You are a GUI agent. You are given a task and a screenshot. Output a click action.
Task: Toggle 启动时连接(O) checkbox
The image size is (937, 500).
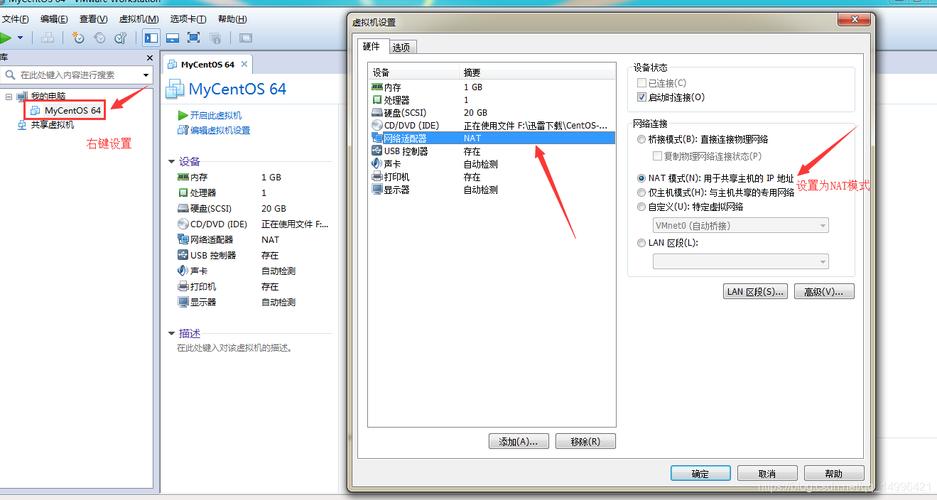click(x=642, y=97)
